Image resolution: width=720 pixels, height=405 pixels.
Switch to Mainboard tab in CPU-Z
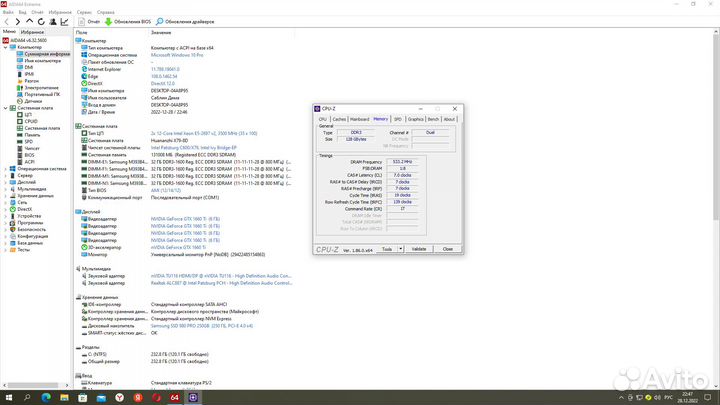click(x=360, y=119)
